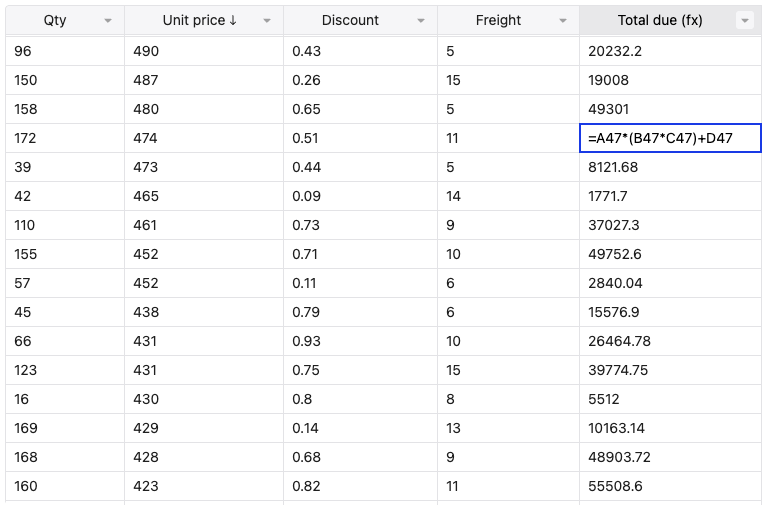Select the Qty cell showing 16
The height and width of the screenshot is (516, 778).
65,399
